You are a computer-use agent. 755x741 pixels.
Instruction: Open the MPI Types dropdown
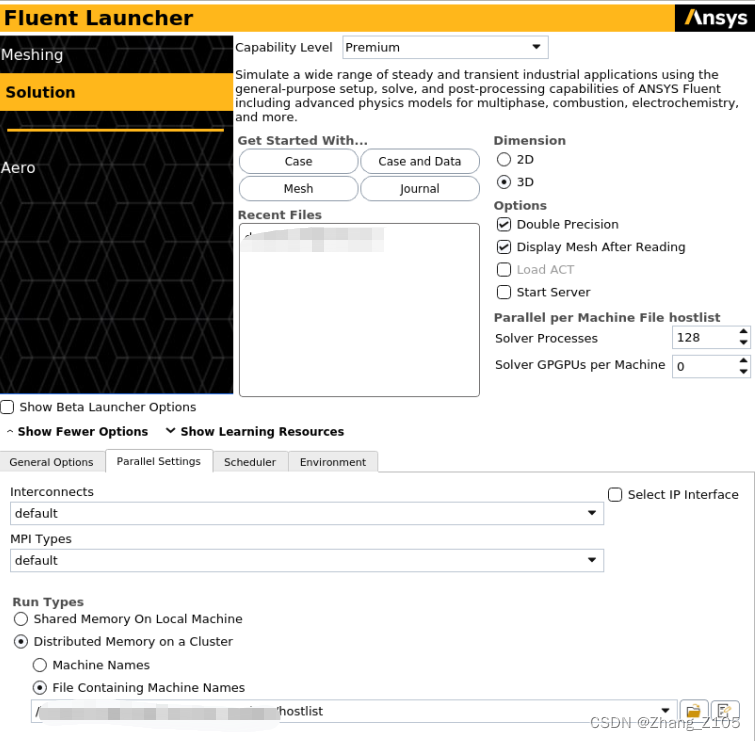pos(307,561)
